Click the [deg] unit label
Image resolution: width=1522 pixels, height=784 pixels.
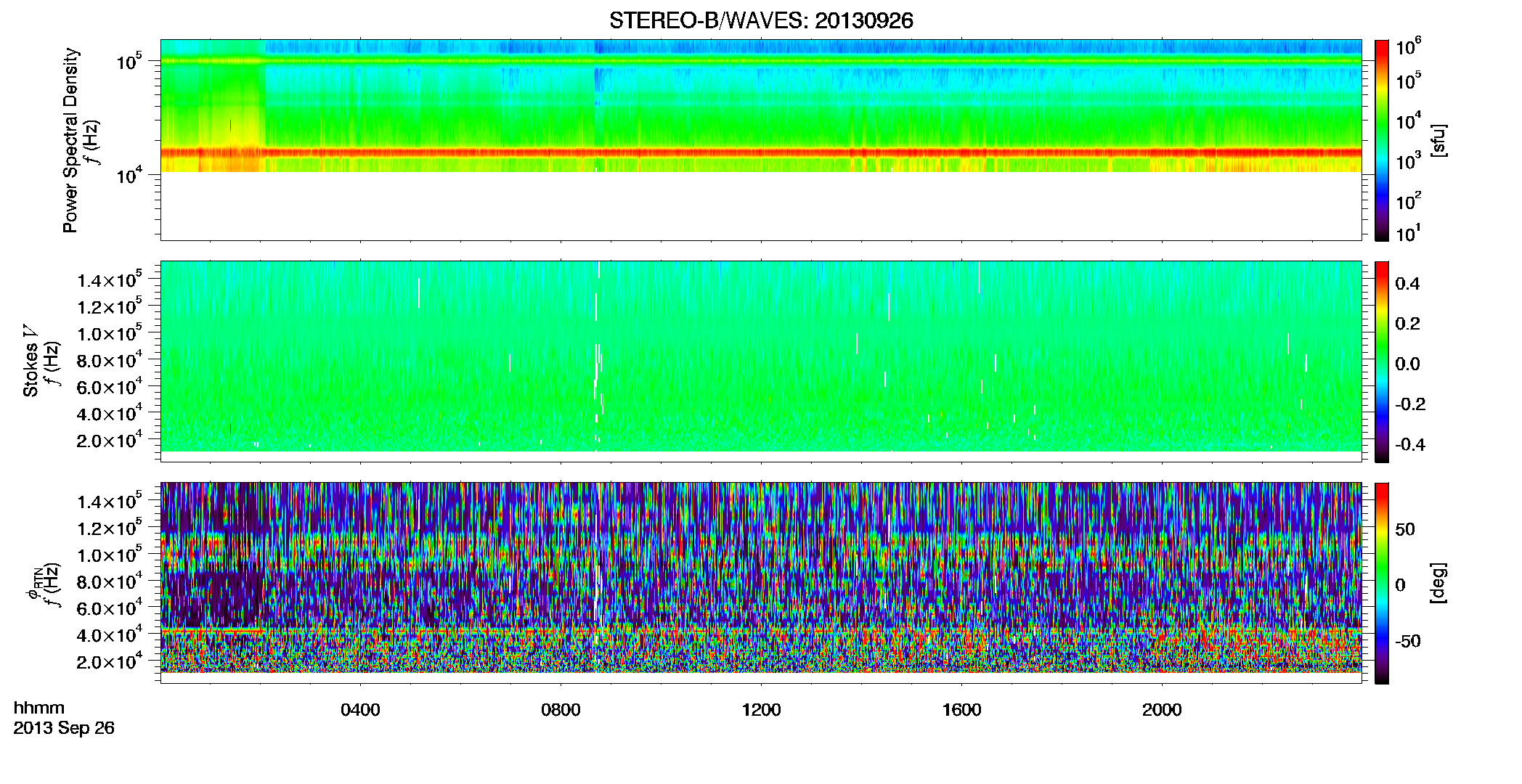point(1438,583)
